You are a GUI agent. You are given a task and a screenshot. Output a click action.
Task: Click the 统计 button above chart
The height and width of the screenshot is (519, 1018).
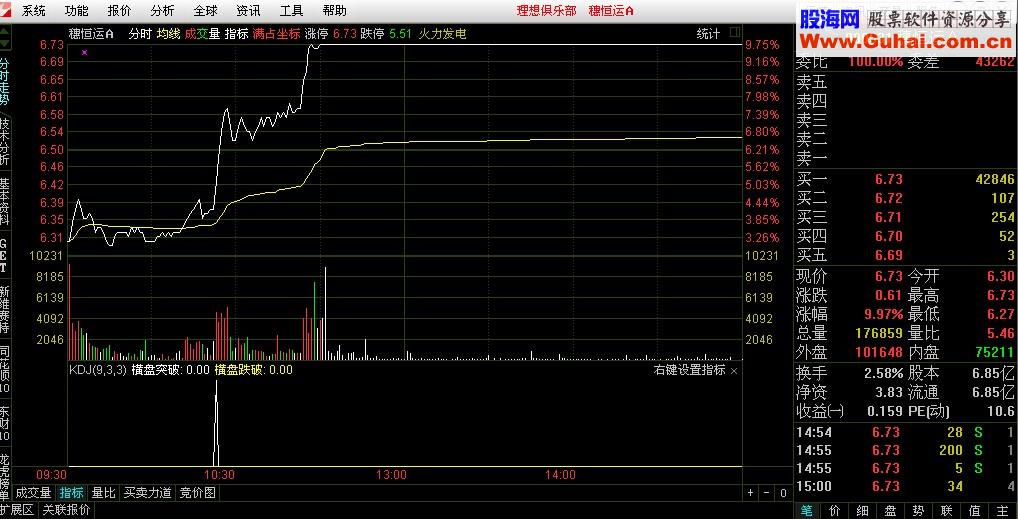708,34
